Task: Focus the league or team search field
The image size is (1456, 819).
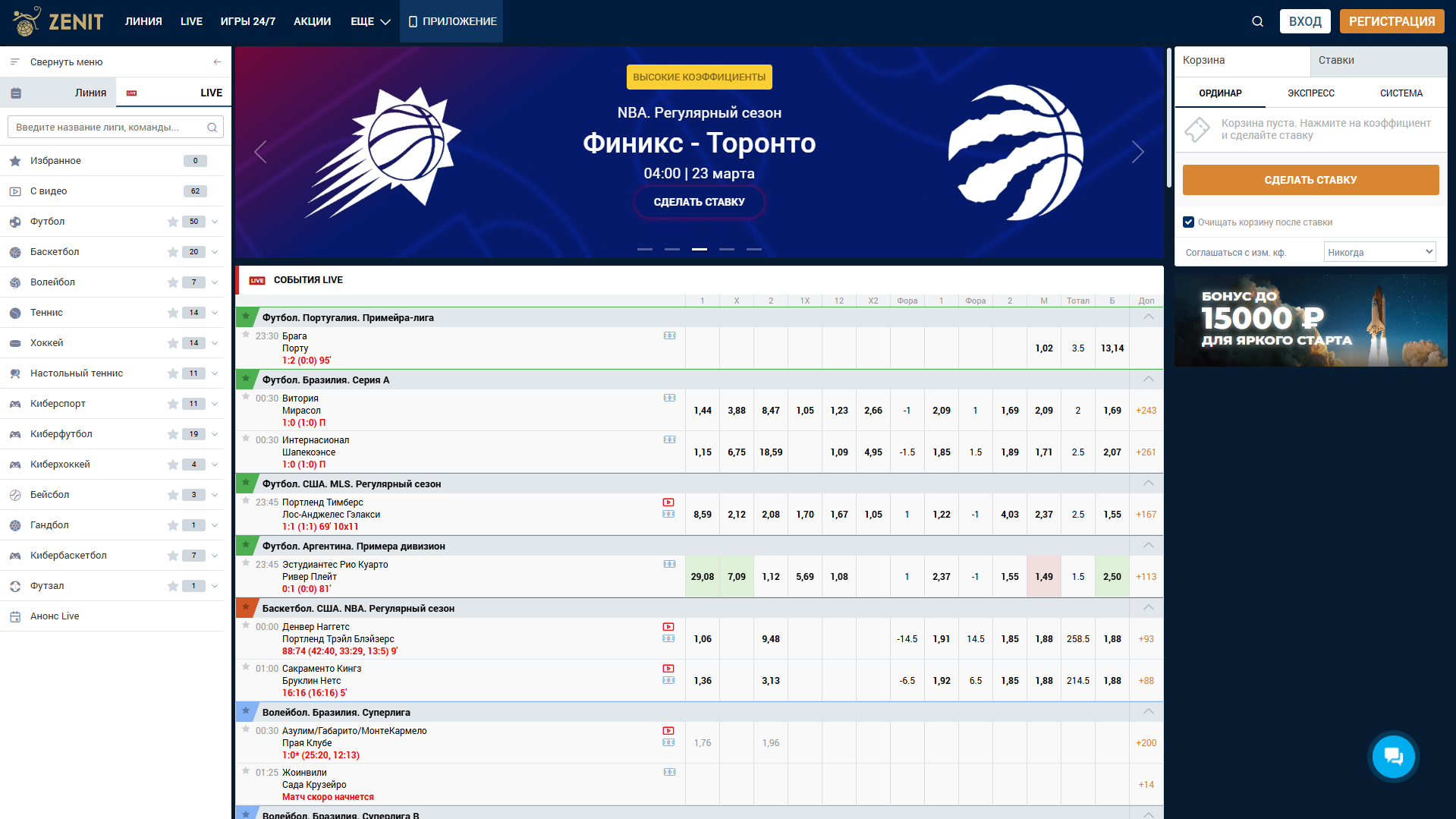Action: click(x=115, y=128)
